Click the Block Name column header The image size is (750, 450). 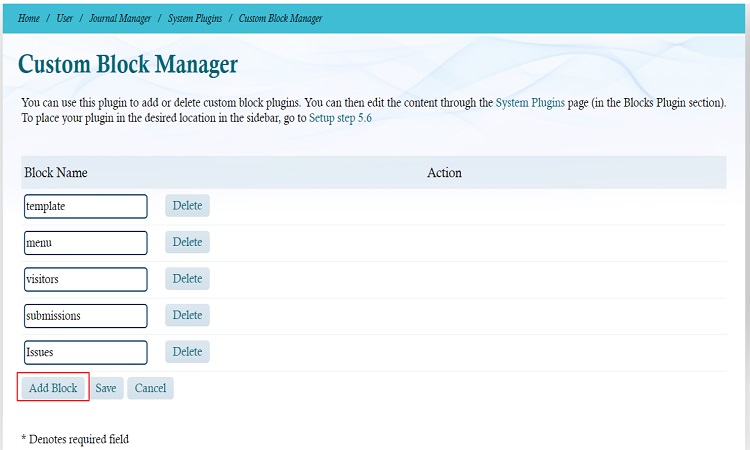[x=56, y=173]
